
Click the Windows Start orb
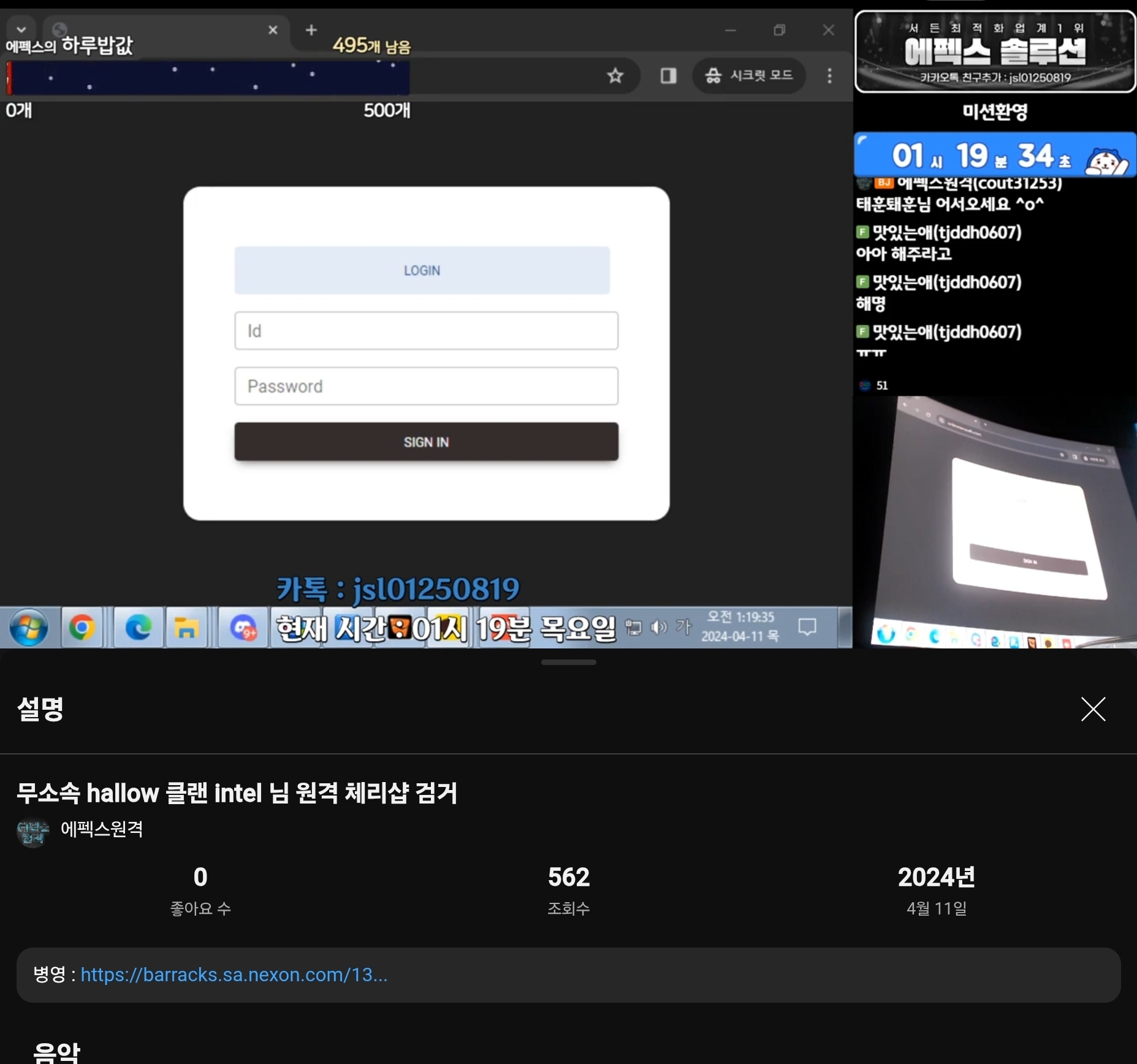pos(29,628)
